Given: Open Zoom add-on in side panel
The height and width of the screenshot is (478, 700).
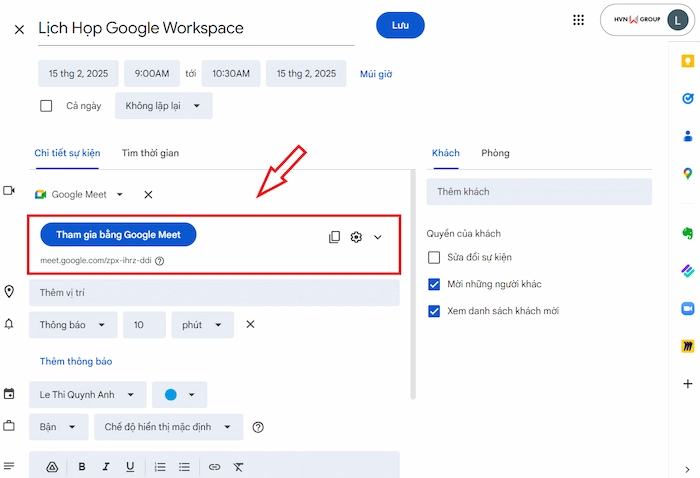Looking at the screenshot, I should coord(687,308).
